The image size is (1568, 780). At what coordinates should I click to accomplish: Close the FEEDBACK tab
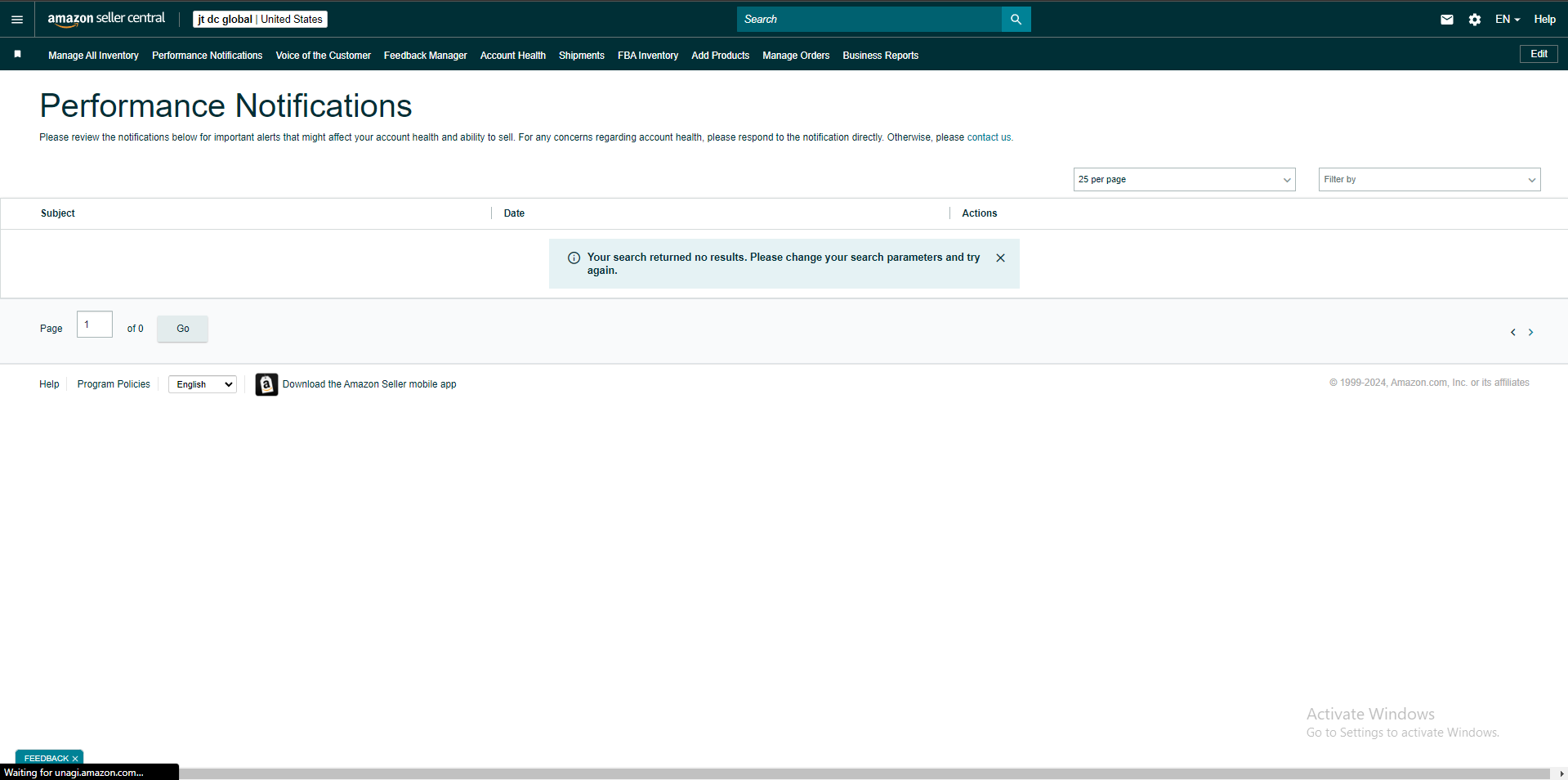point(75,759)
